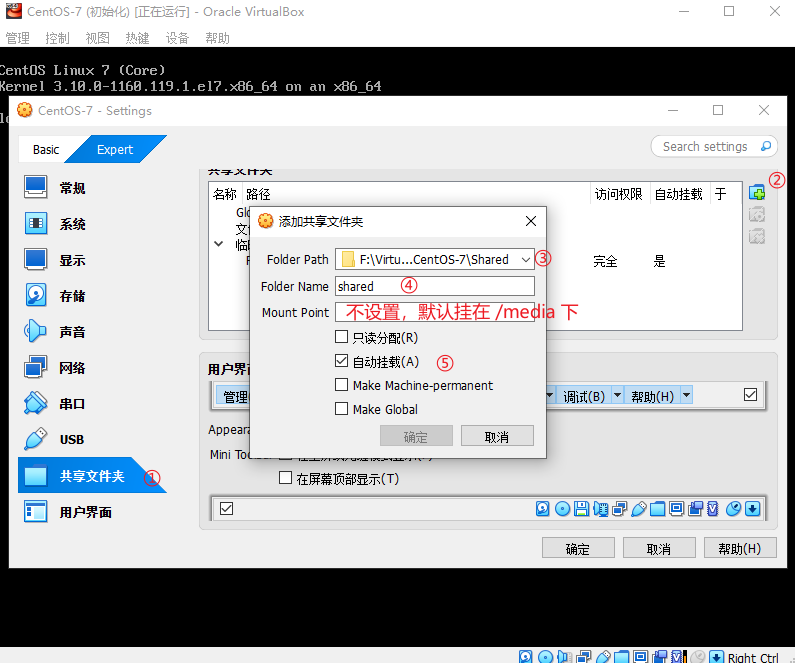Open the 视图 menu in VirtualBox menu bar

[97, 39]
